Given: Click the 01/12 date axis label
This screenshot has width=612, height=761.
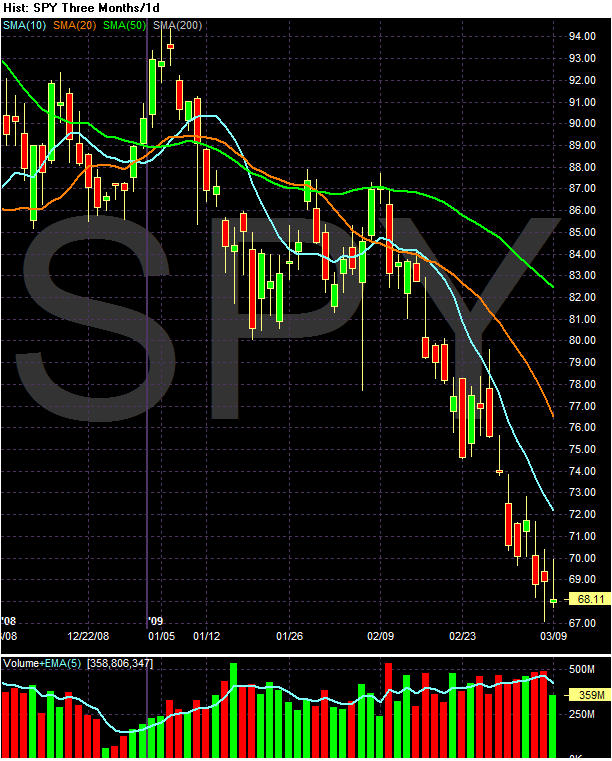Looking at the screenshot, I should coord(207,636).
